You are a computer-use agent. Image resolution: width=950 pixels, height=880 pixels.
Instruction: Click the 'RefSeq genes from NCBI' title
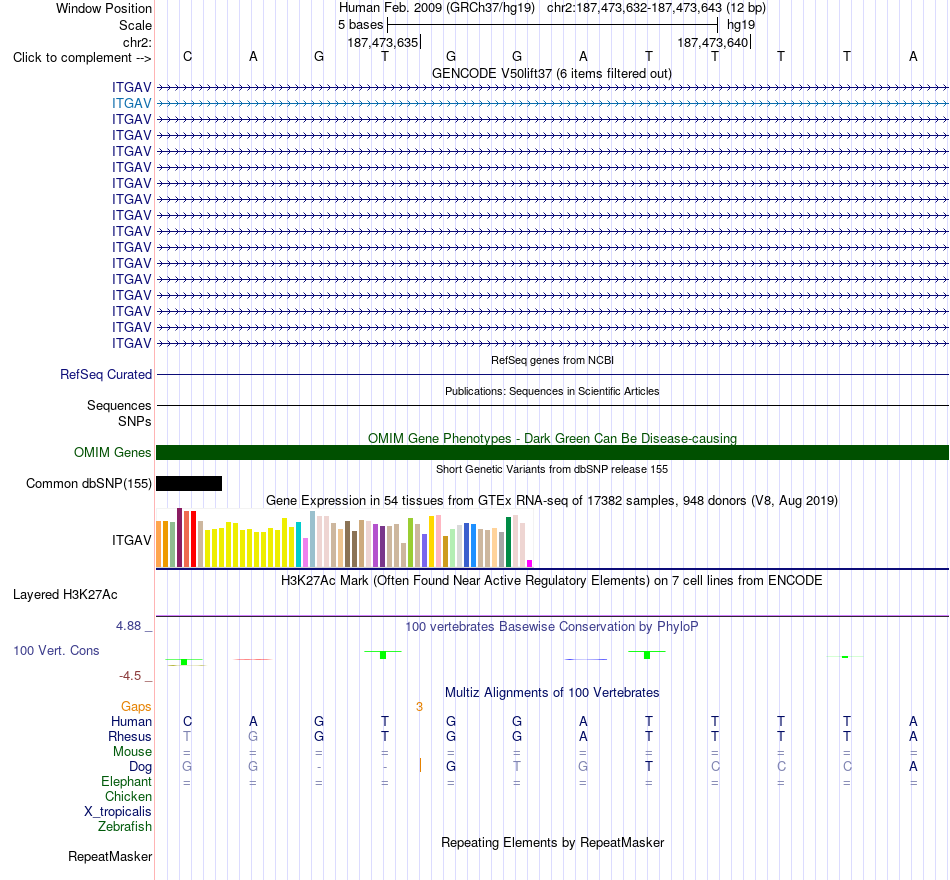point(552,360)
